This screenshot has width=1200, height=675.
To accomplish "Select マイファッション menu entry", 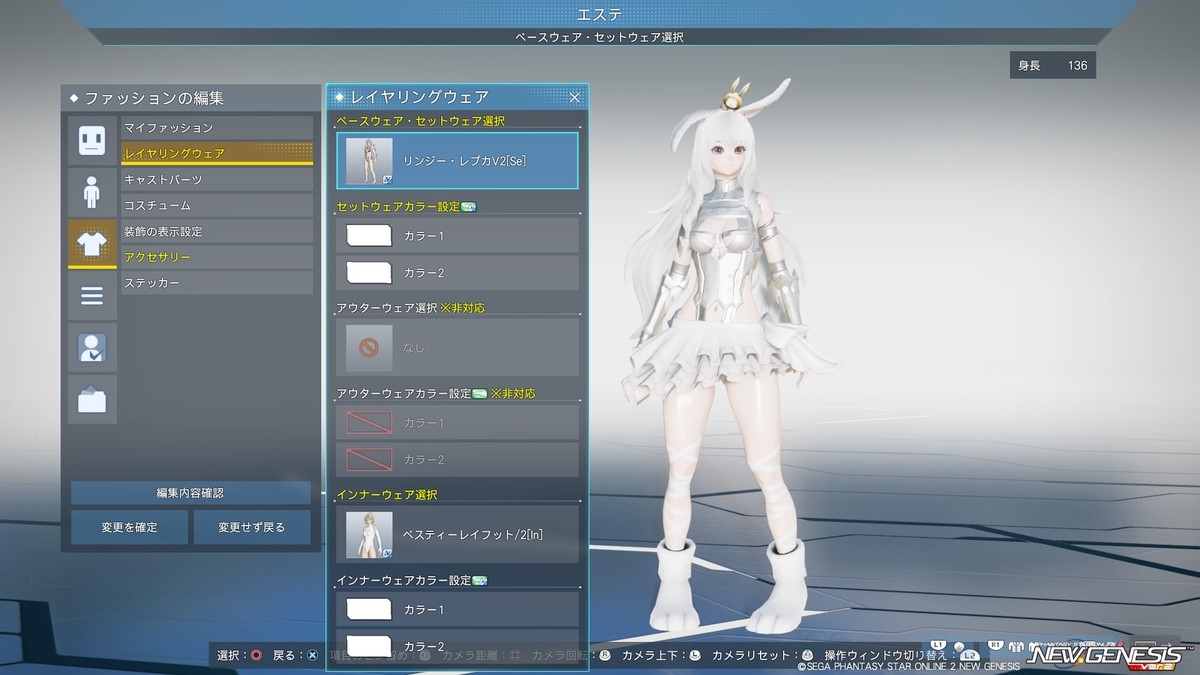I will tap(217, 128).
